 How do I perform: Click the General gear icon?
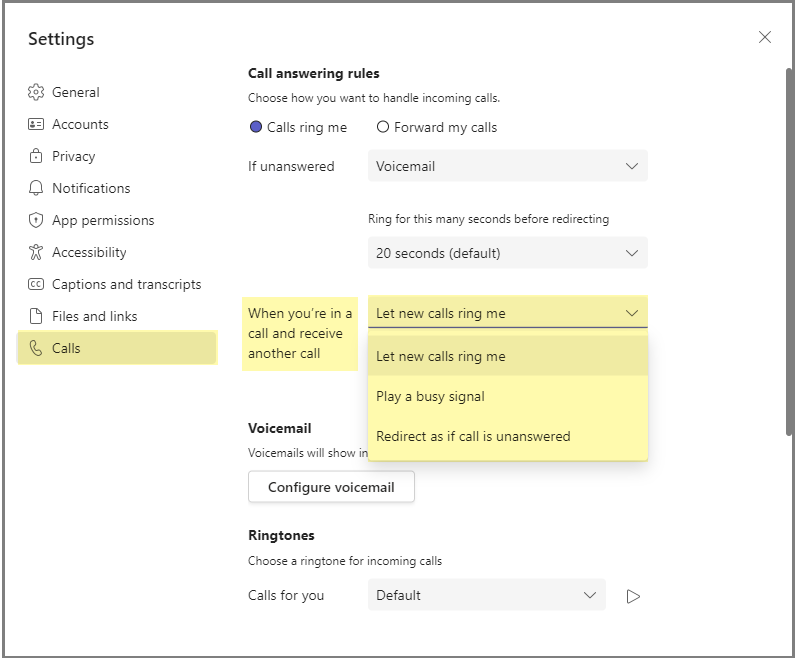click(x=36, y=92)
